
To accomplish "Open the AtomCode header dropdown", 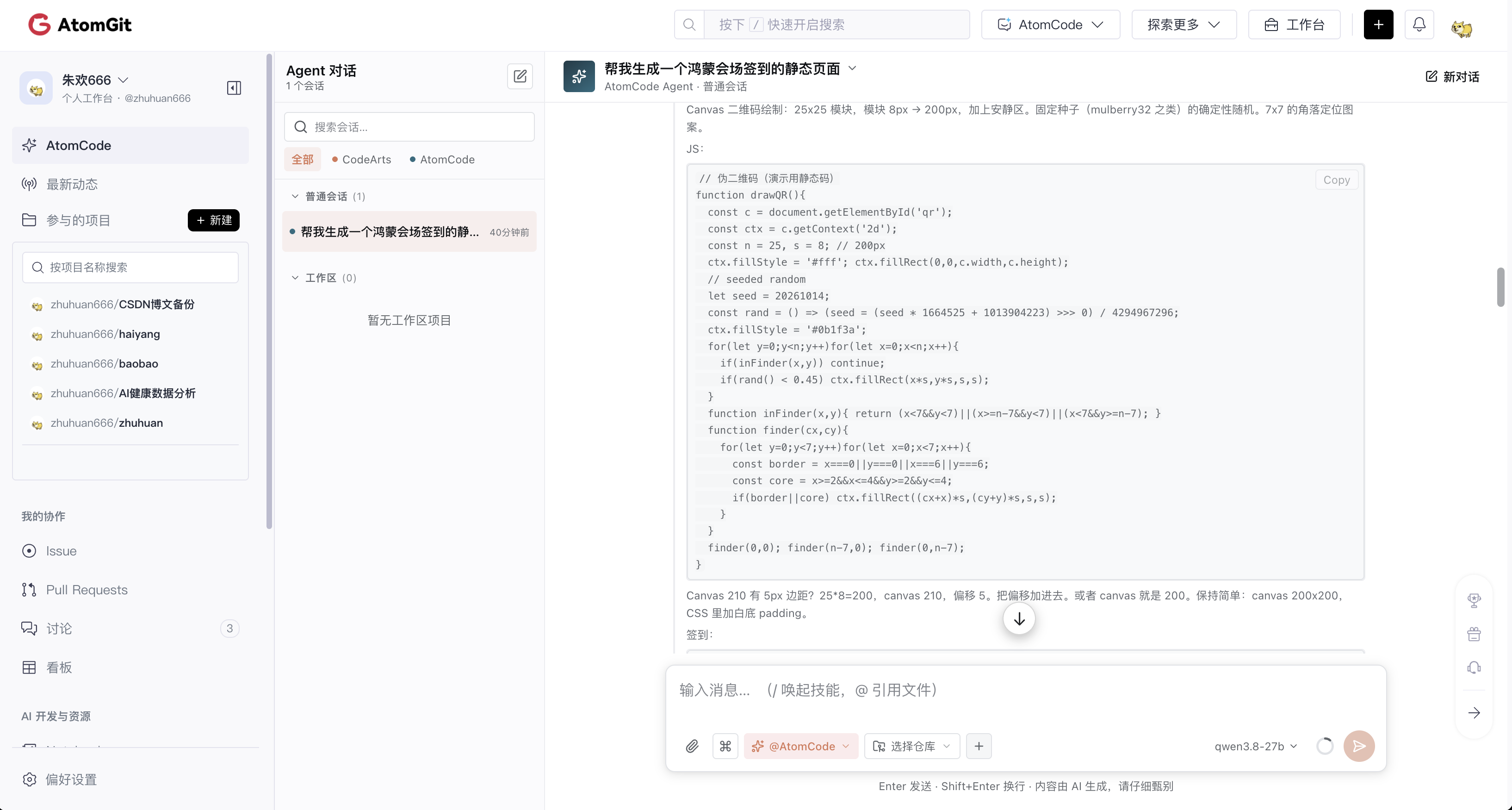I will pyautogui.click(x=1051, y=25).
